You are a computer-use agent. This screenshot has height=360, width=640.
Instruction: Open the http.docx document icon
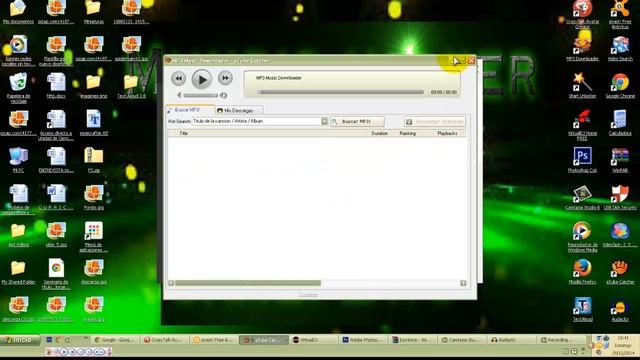56,85
